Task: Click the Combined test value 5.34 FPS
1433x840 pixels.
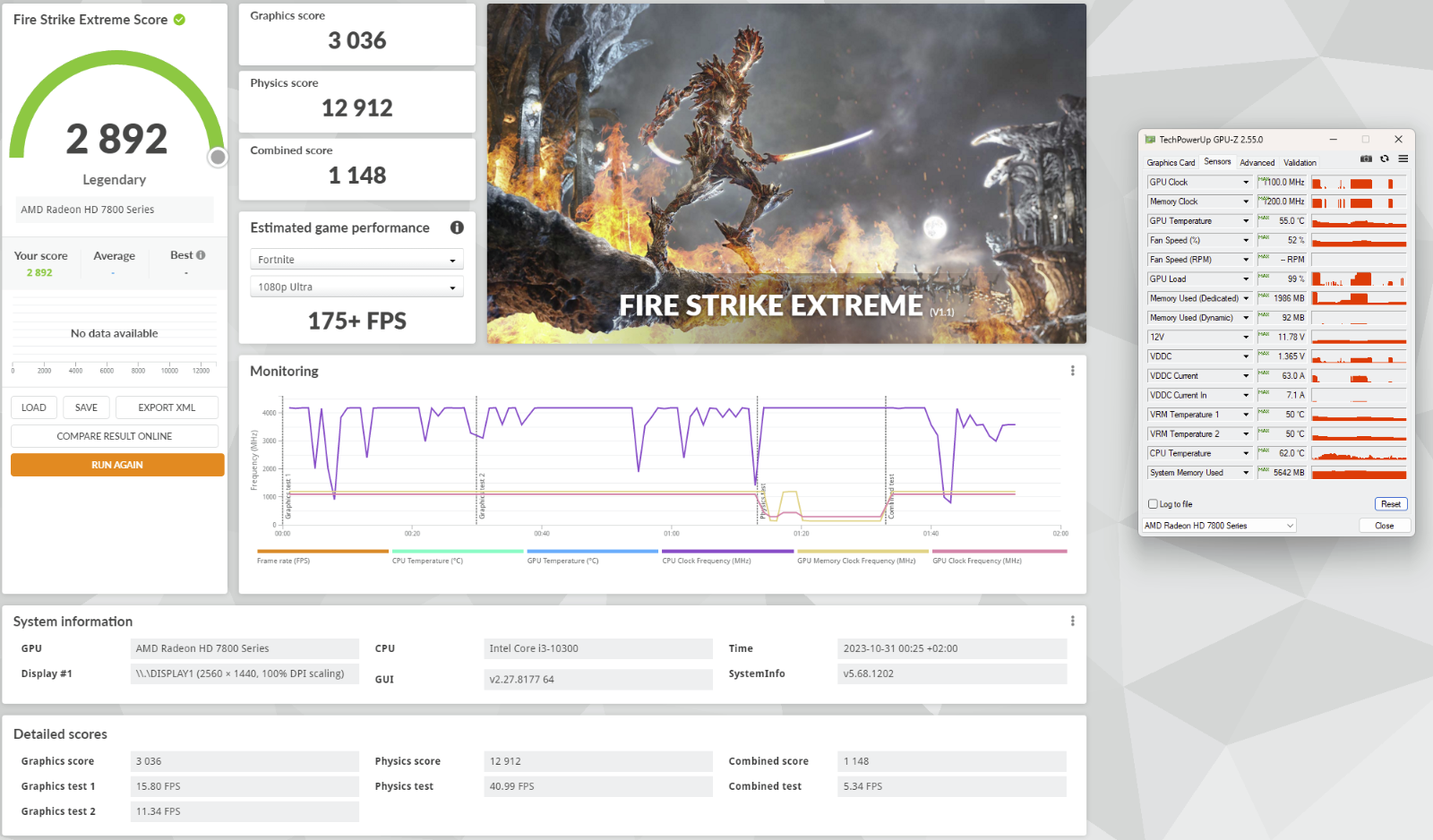Action: [x=952, y=786]
